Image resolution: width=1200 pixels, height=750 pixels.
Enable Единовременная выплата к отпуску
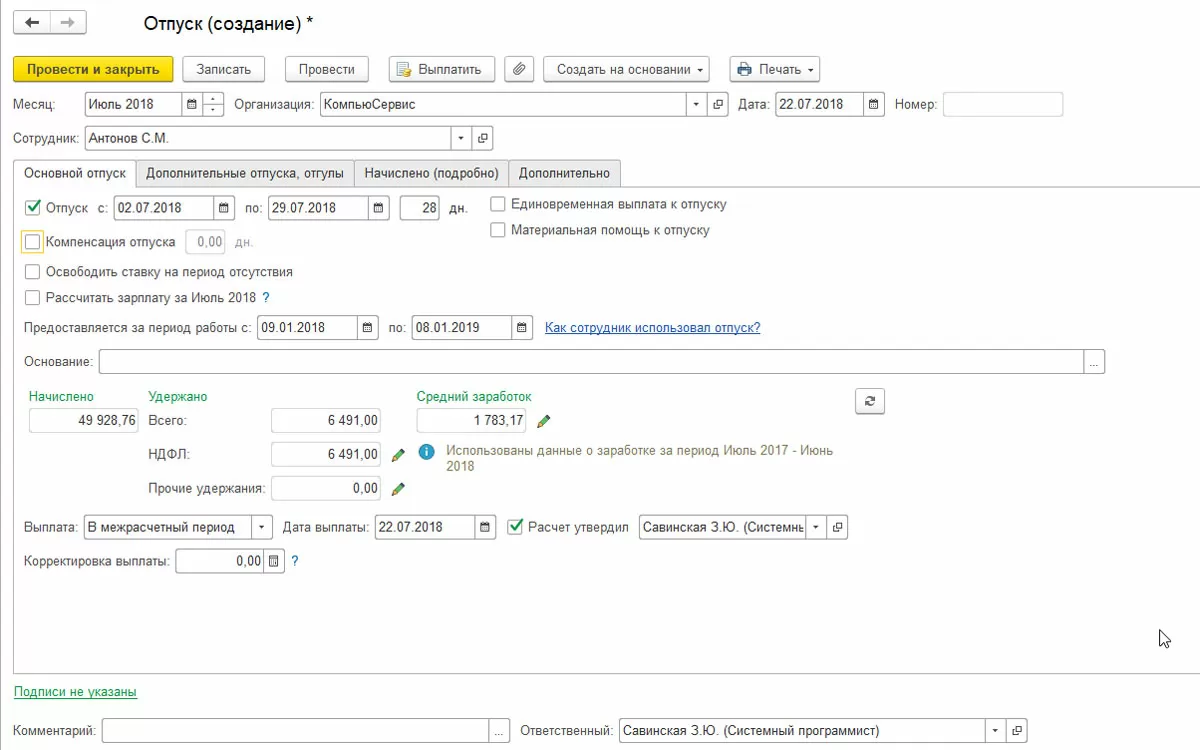click(498, 204)
